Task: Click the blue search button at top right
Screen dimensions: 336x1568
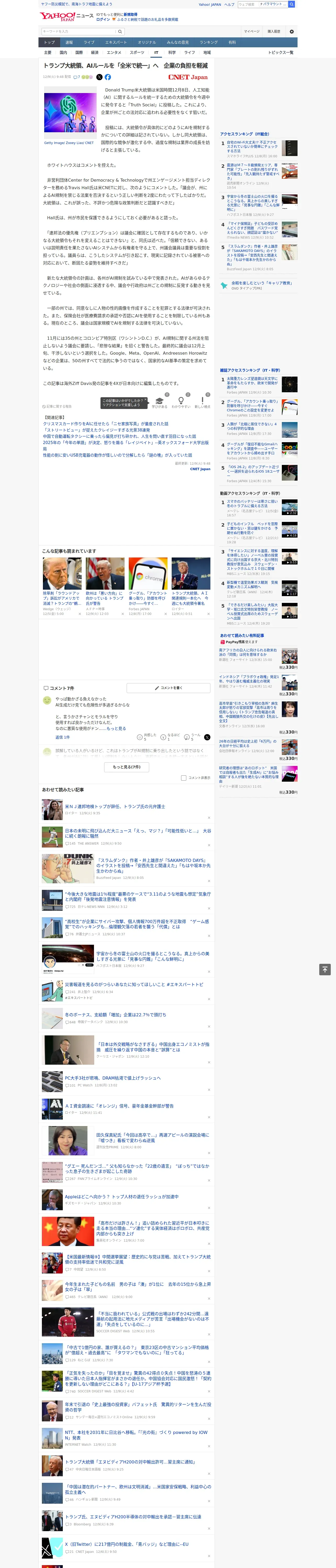Action: coord(292,4)
